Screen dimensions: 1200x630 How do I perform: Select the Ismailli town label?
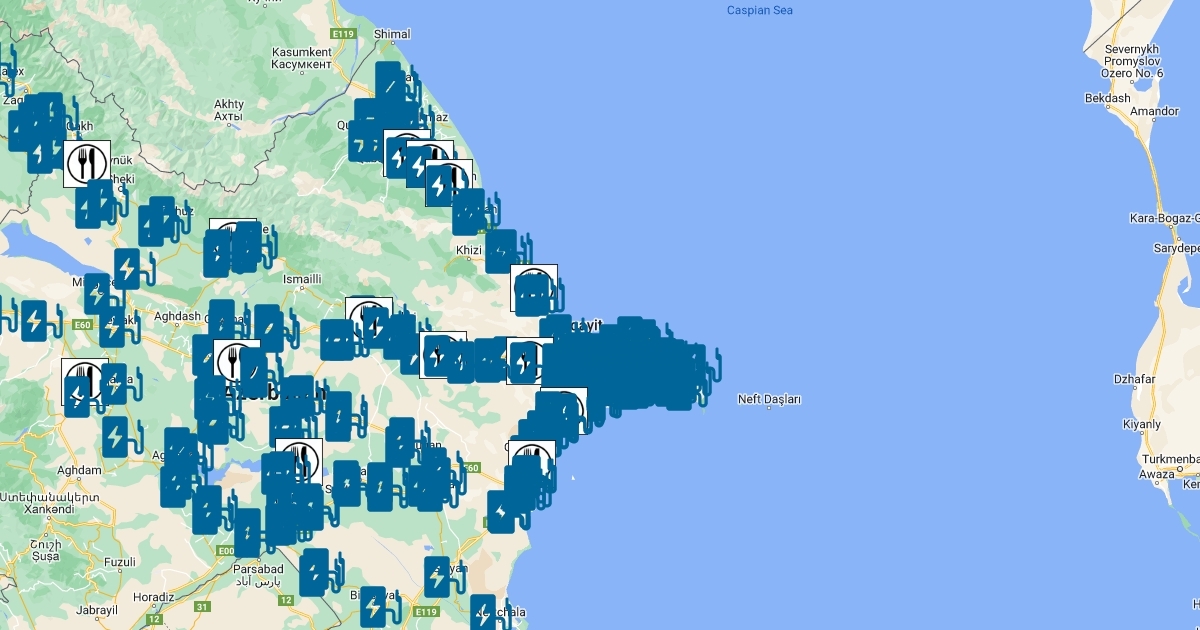tap(302, 279)
